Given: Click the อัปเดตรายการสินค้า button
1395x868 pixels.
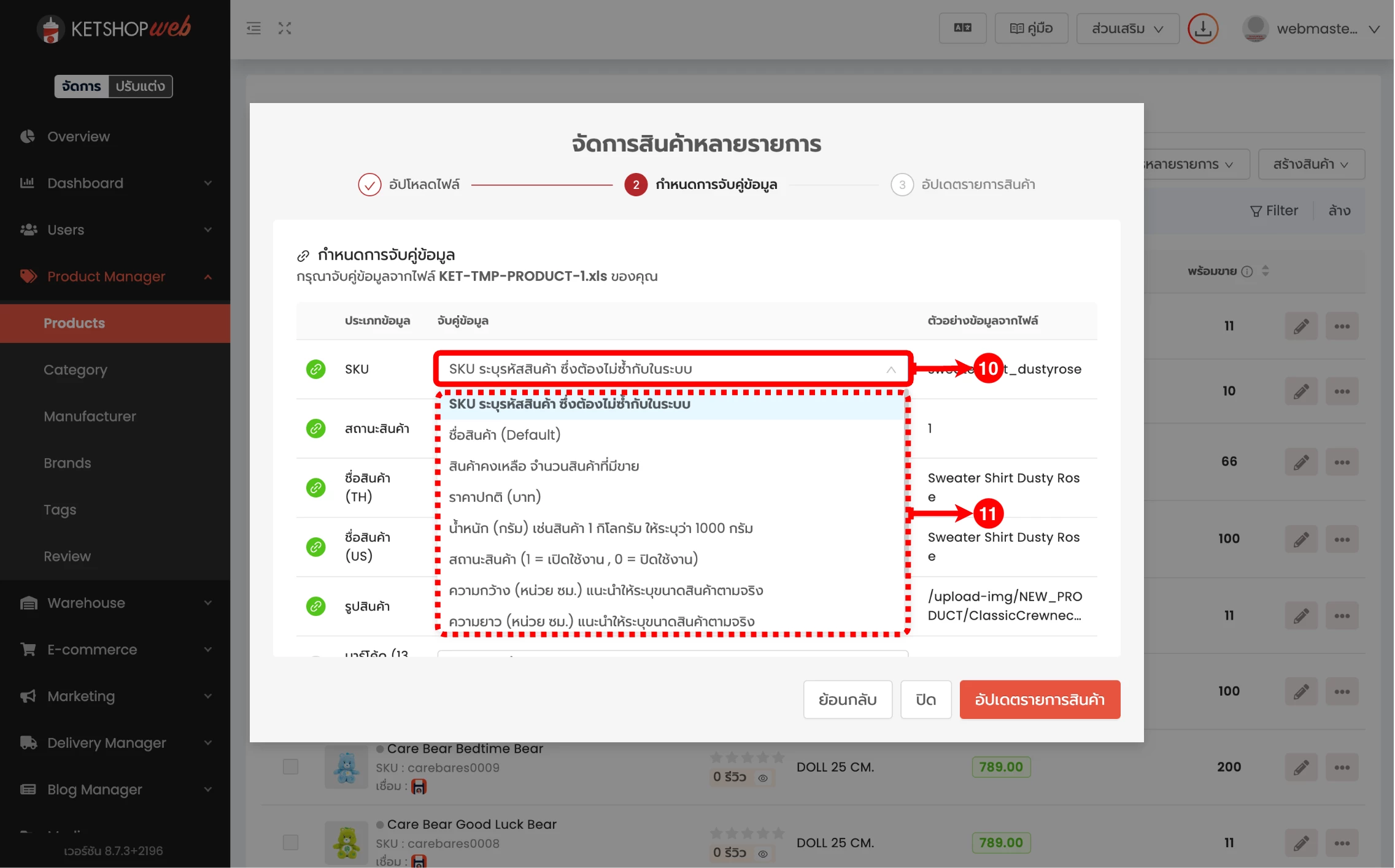Looking at the screenshot, I should click(x=1039, y=699).
